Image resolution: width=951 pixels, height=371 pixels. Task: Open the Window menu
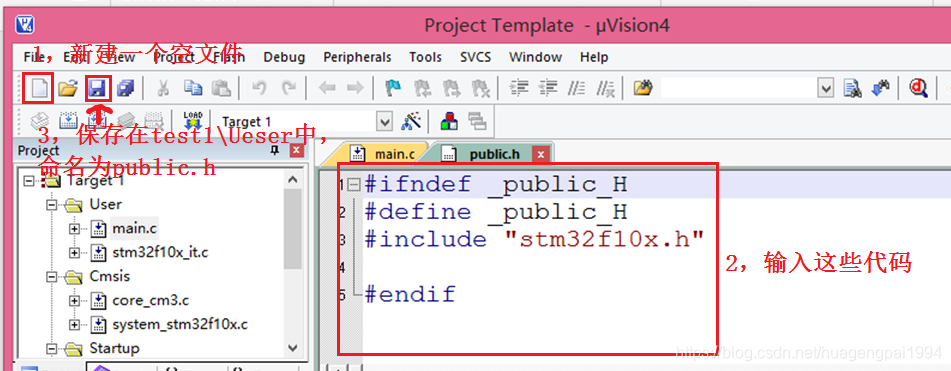tap(536, 57)
